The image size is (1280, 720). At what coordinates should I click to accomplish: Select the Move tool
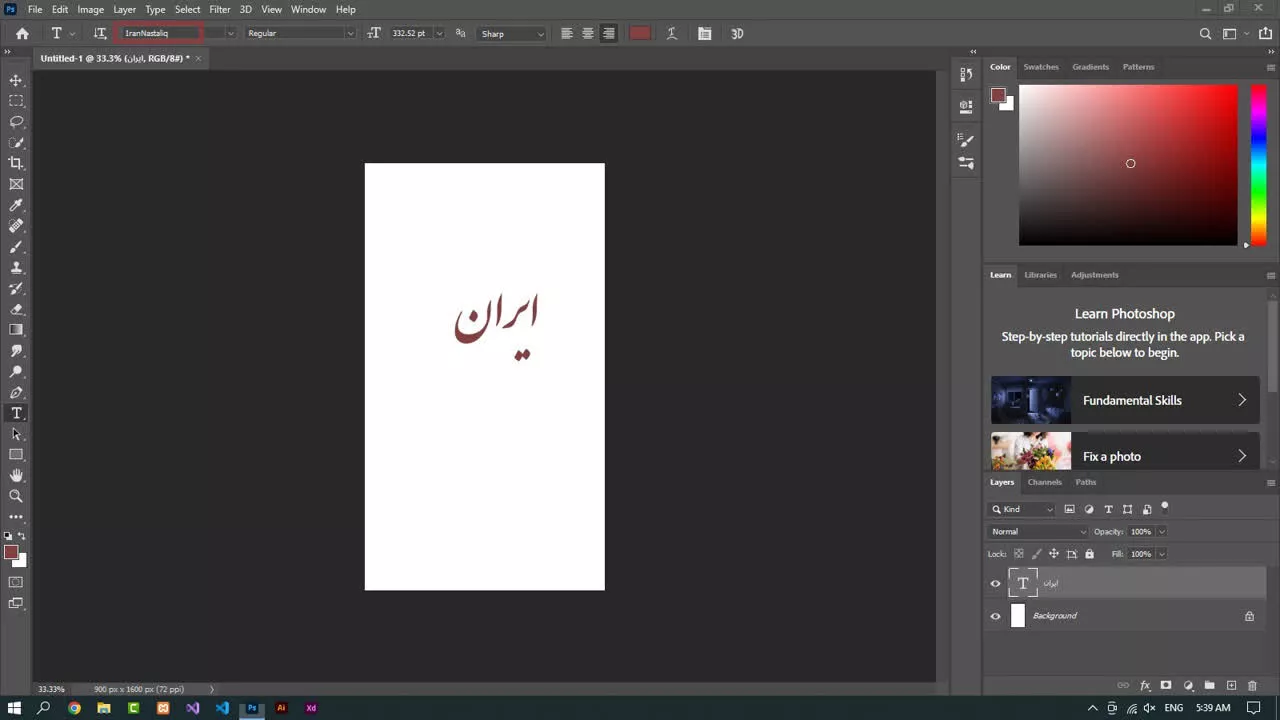tap(16, 80)
